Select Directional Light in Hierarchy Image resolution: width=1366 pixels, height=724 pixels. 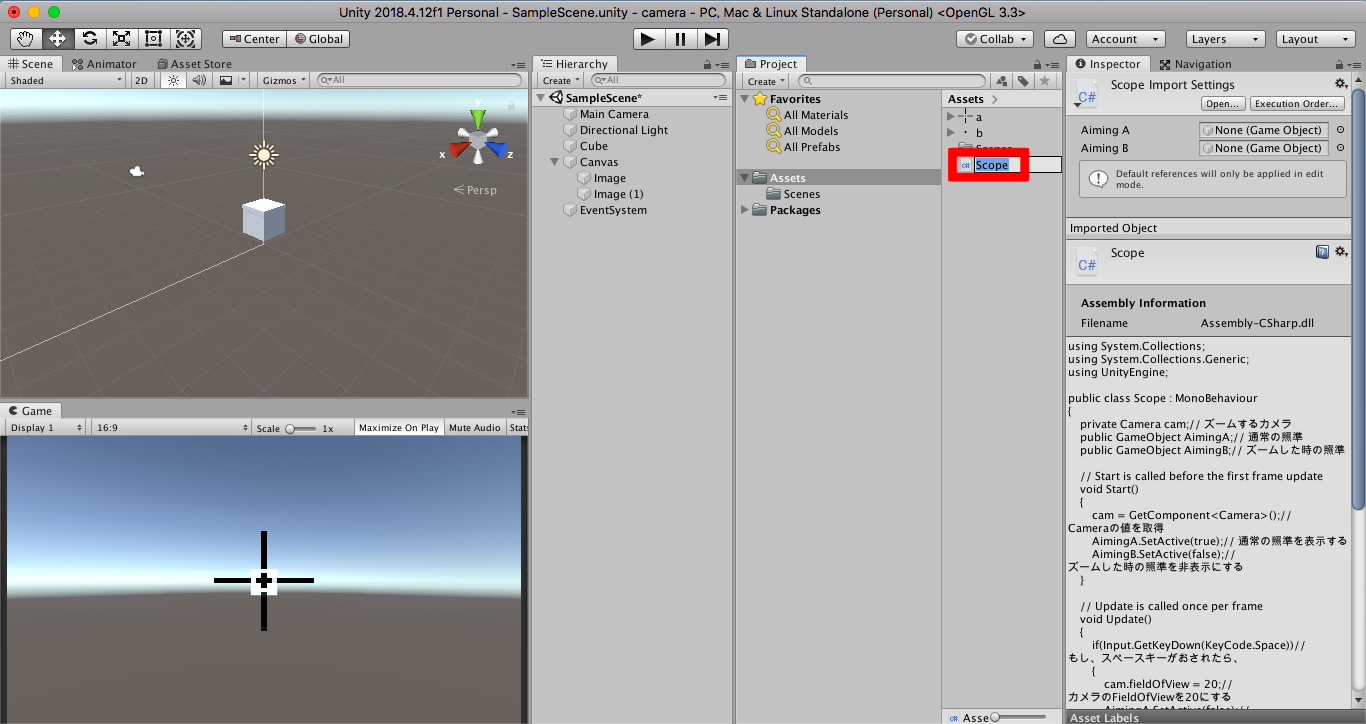[624, 130]
